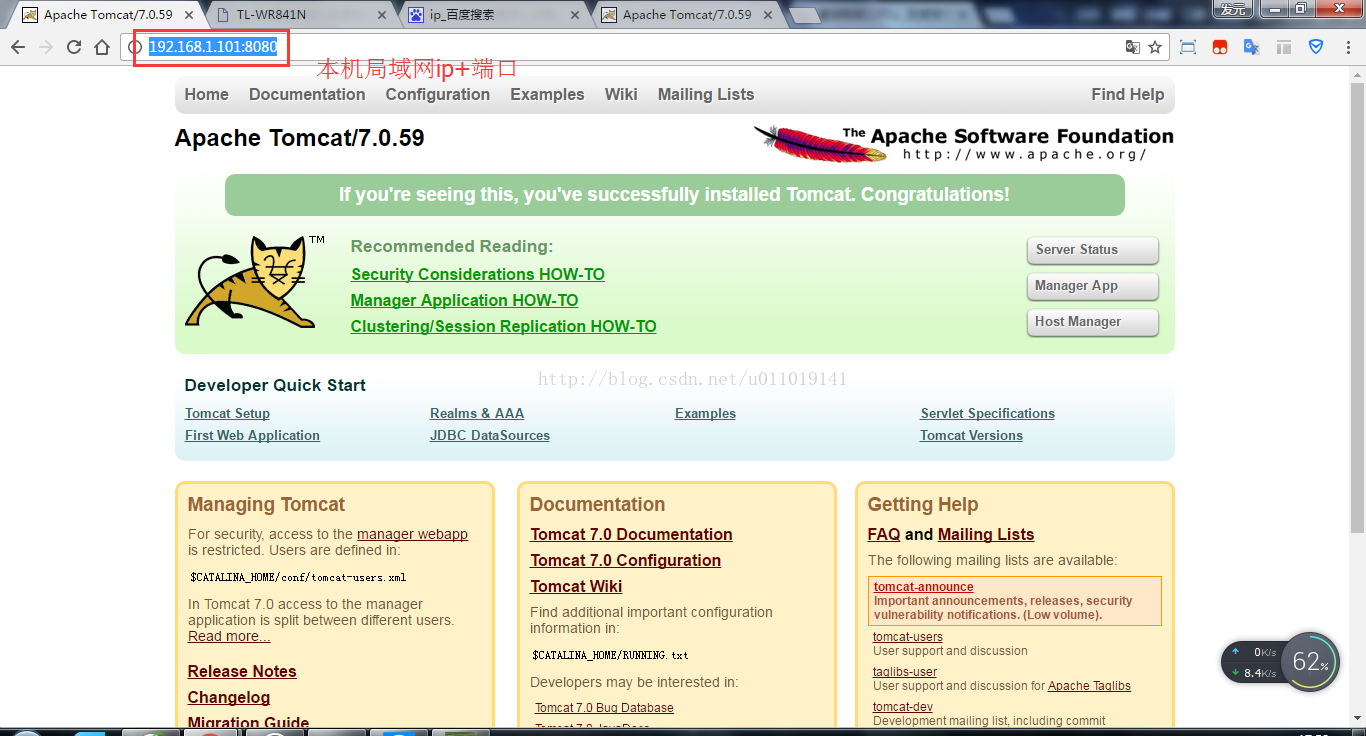Open Manager Application HOW-TO link

[x=465, y=300]
